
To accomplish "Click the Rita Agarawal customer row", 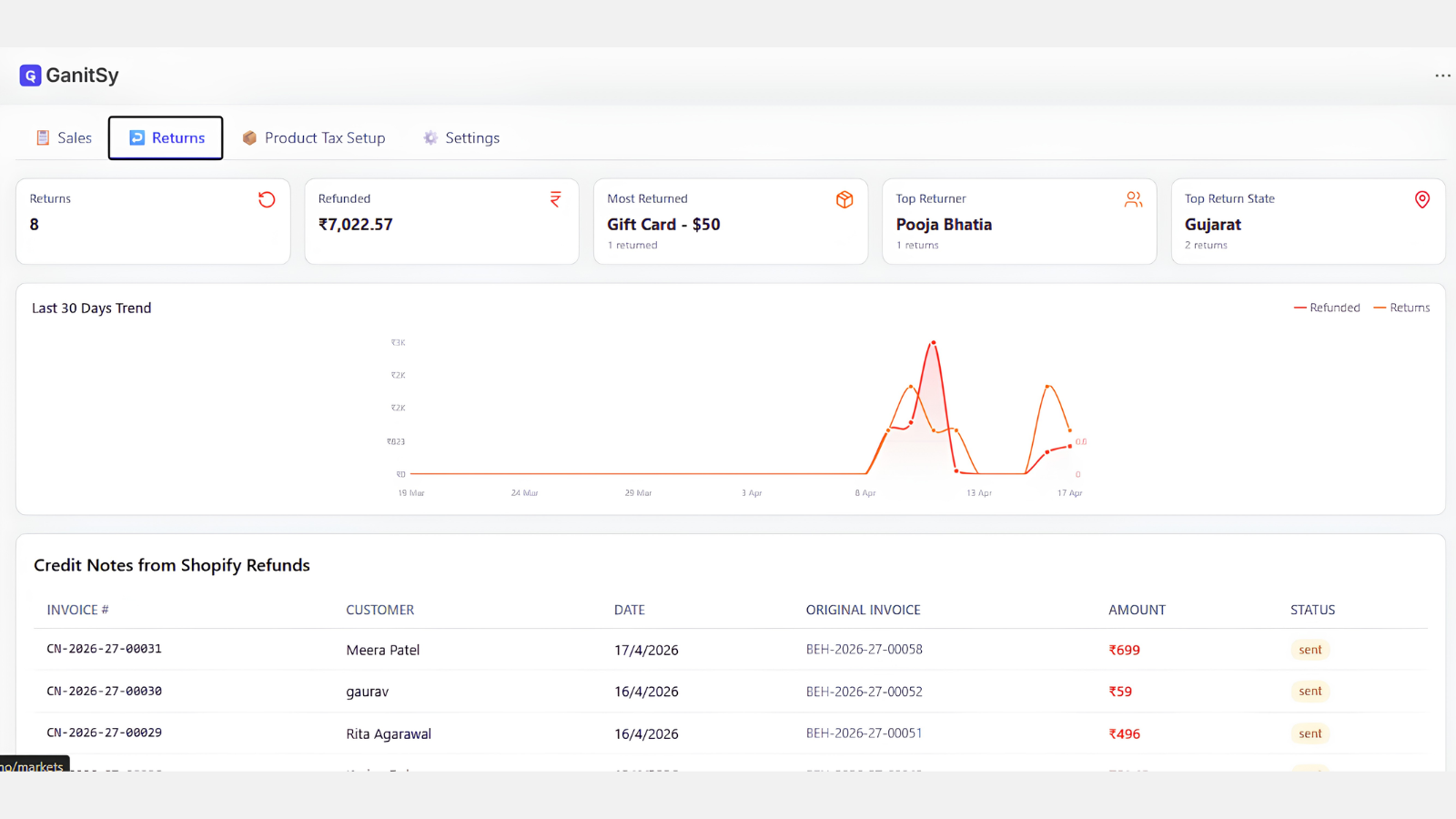I will pyautogui.click(x=731, y=733).
